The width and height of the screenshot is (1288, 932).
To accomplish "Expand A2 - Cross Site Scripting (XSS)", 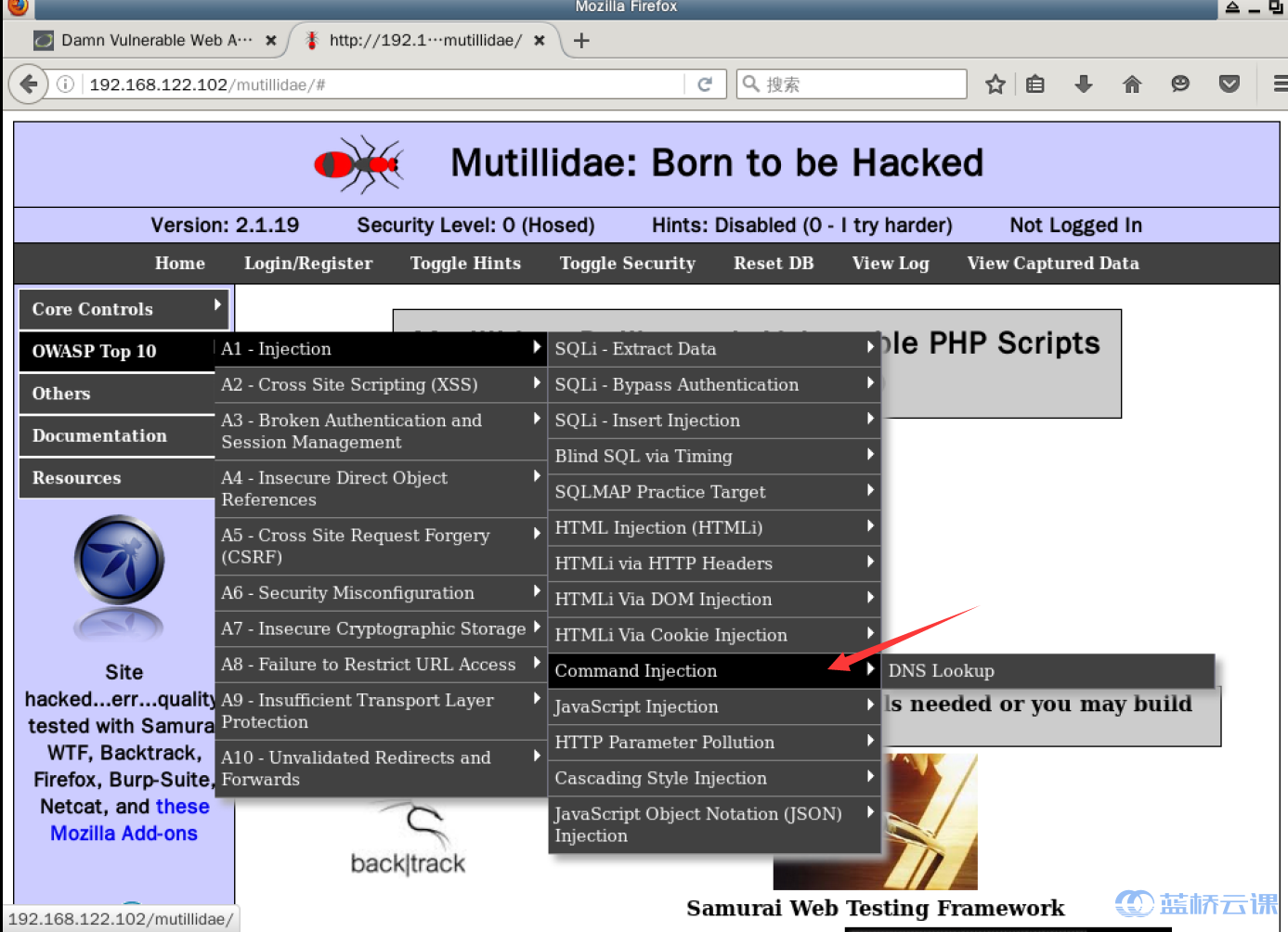I will [x=381, y=385].
